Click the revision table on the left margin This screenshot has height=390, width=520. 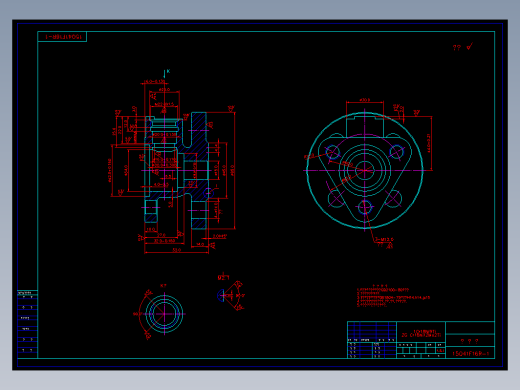tap(27, 324)
